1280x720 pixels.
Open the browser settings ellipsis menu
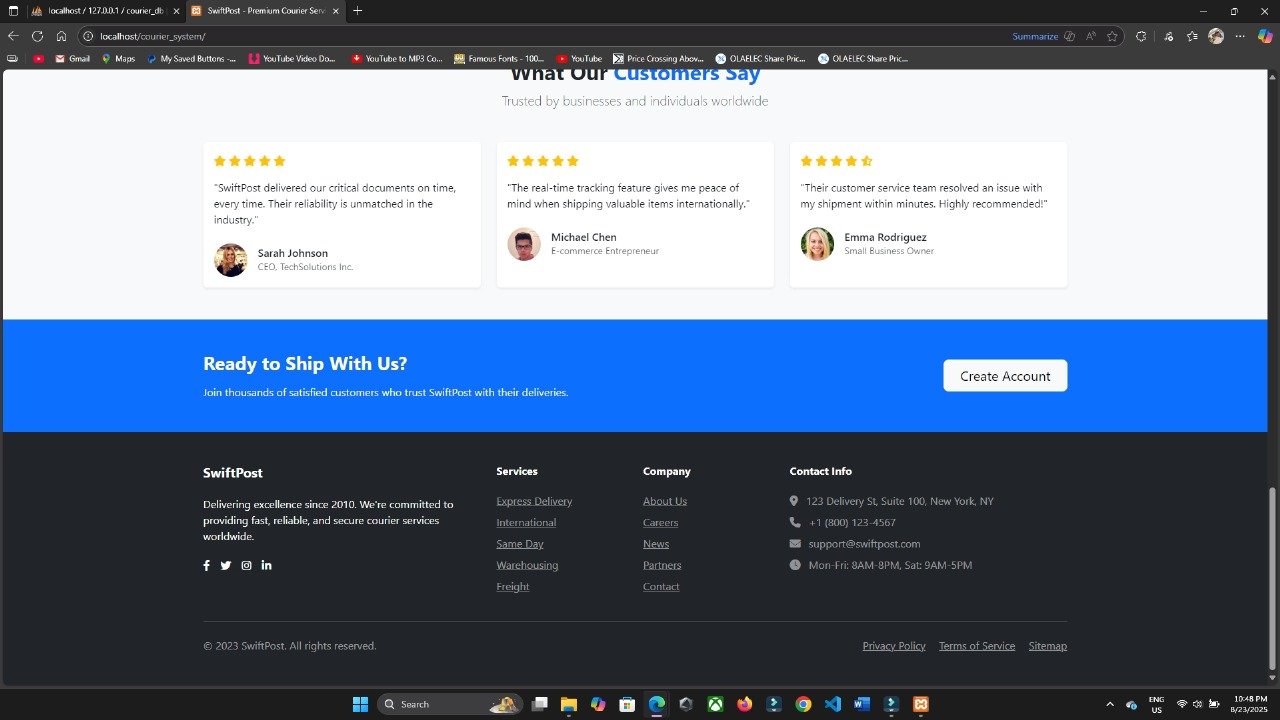pyautogui.click(x=1240, y=36)
